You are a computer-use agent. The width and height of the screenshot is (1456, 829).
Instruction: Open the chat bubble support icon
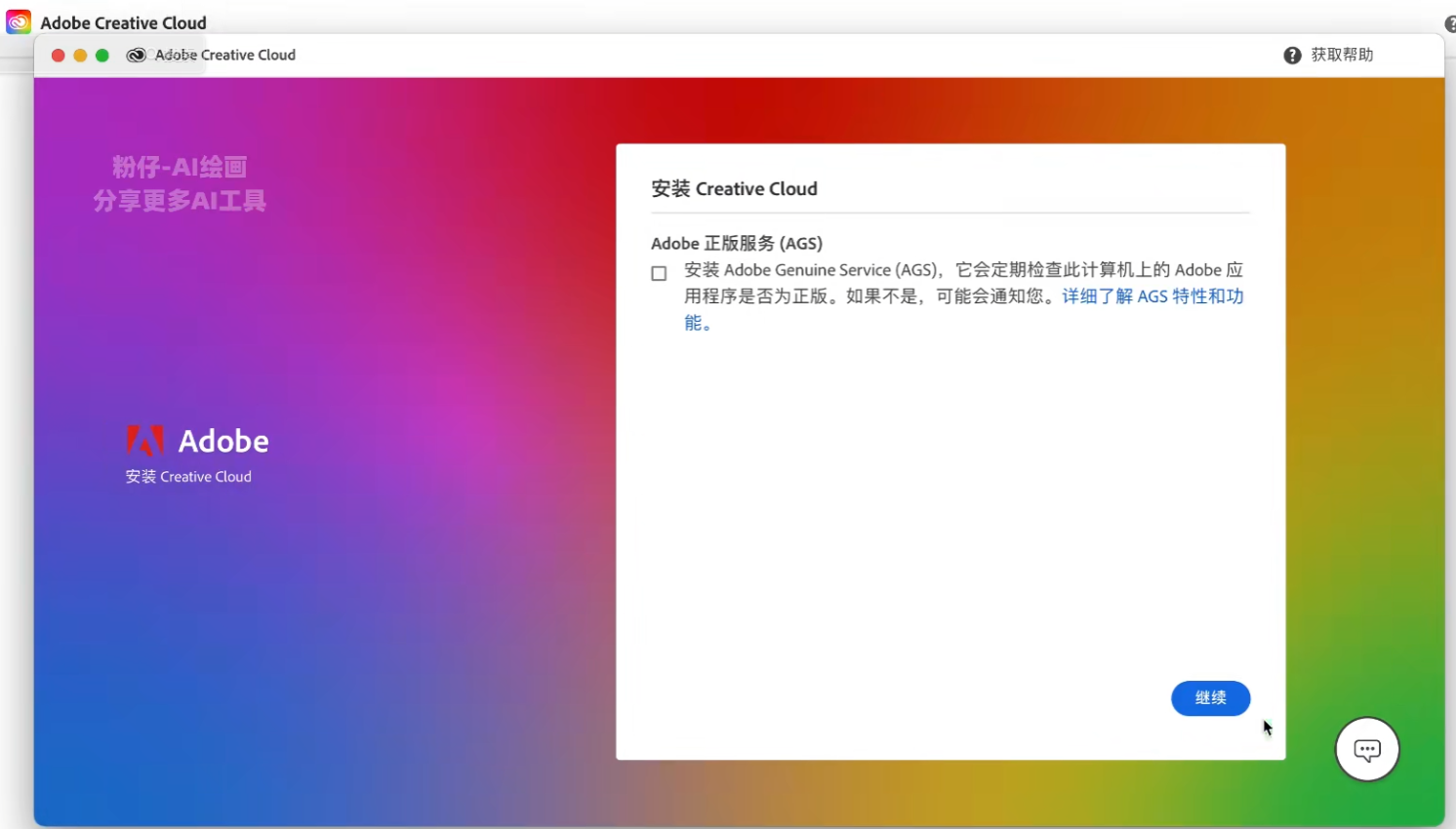point(1367,749)
